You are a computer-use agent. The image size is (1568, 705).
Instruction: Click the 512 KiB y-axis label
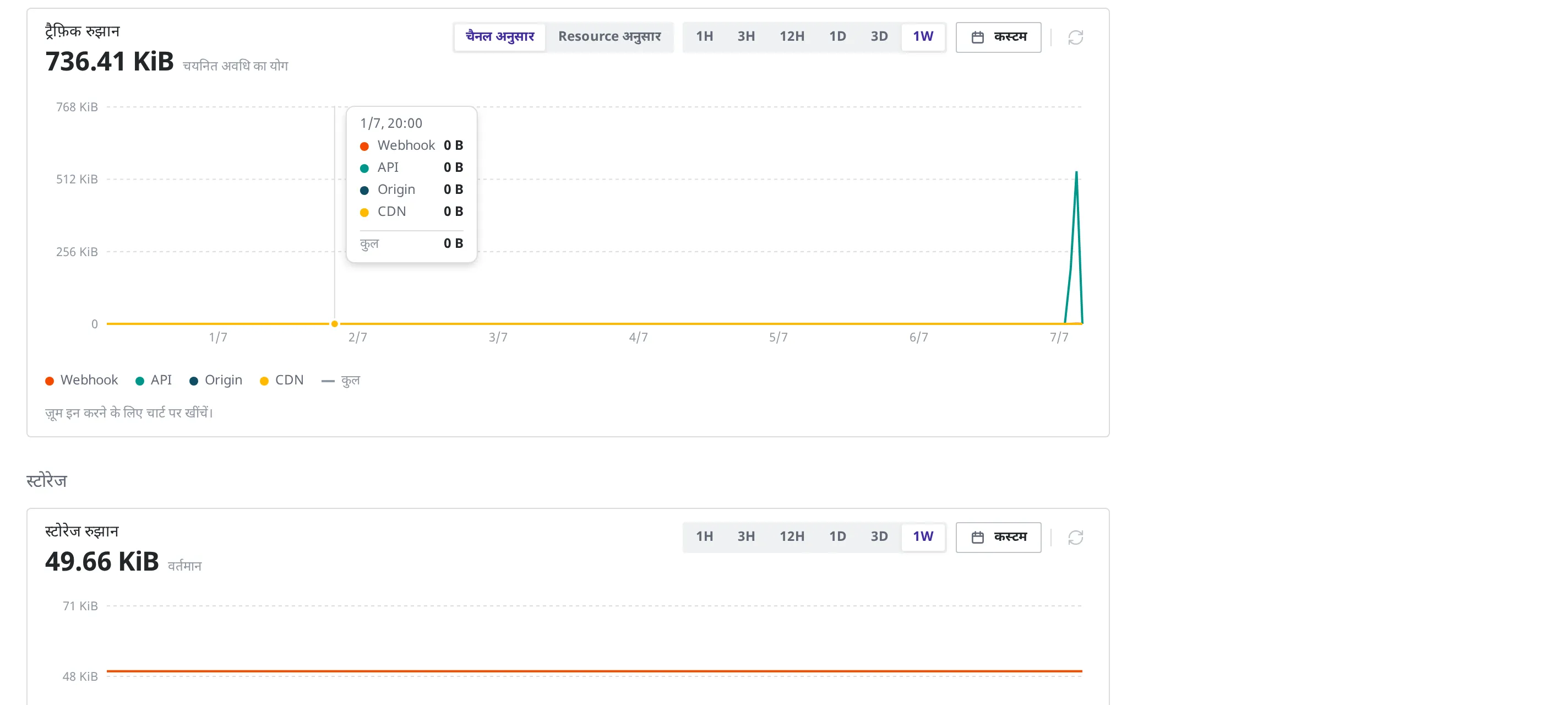(77, 179)
